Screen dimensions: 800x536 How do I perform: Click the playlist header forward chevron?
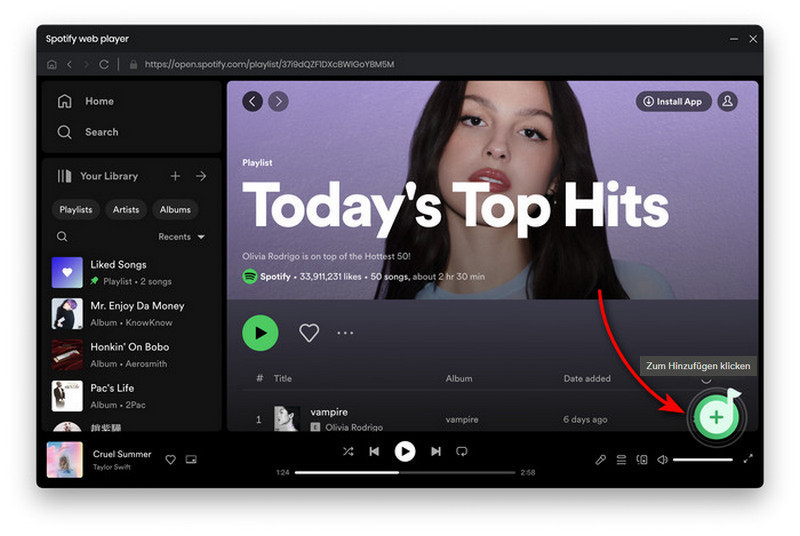click(278, 101)
